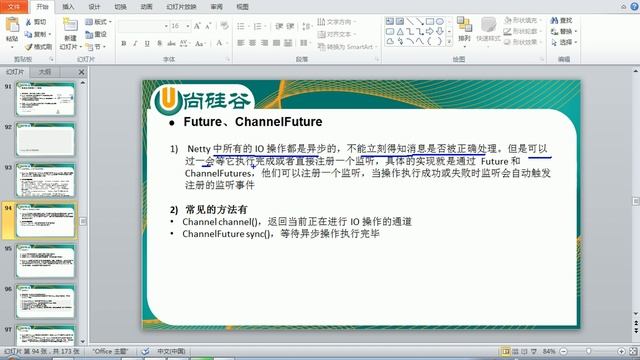Toggle strikethrough (abc) formatting

click(x=171, y=43)
